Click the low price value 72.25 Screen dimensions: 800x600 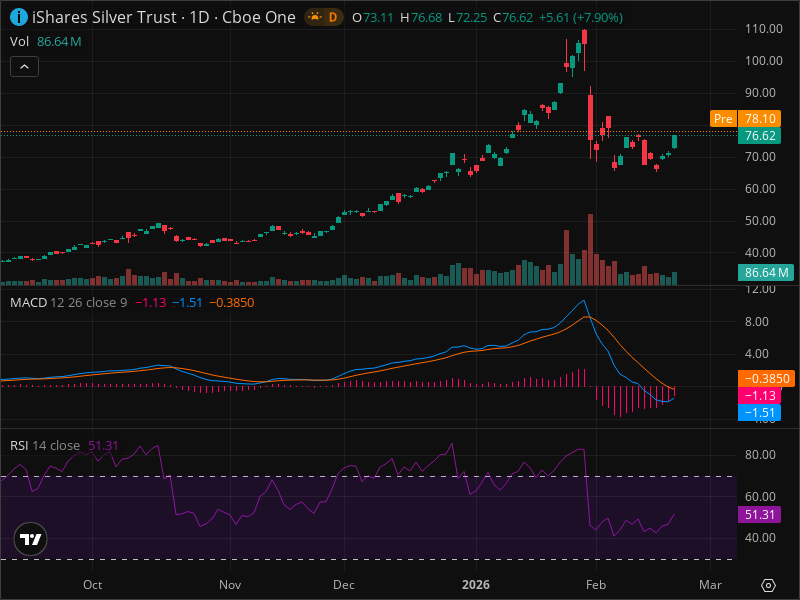tap(471, 18)
